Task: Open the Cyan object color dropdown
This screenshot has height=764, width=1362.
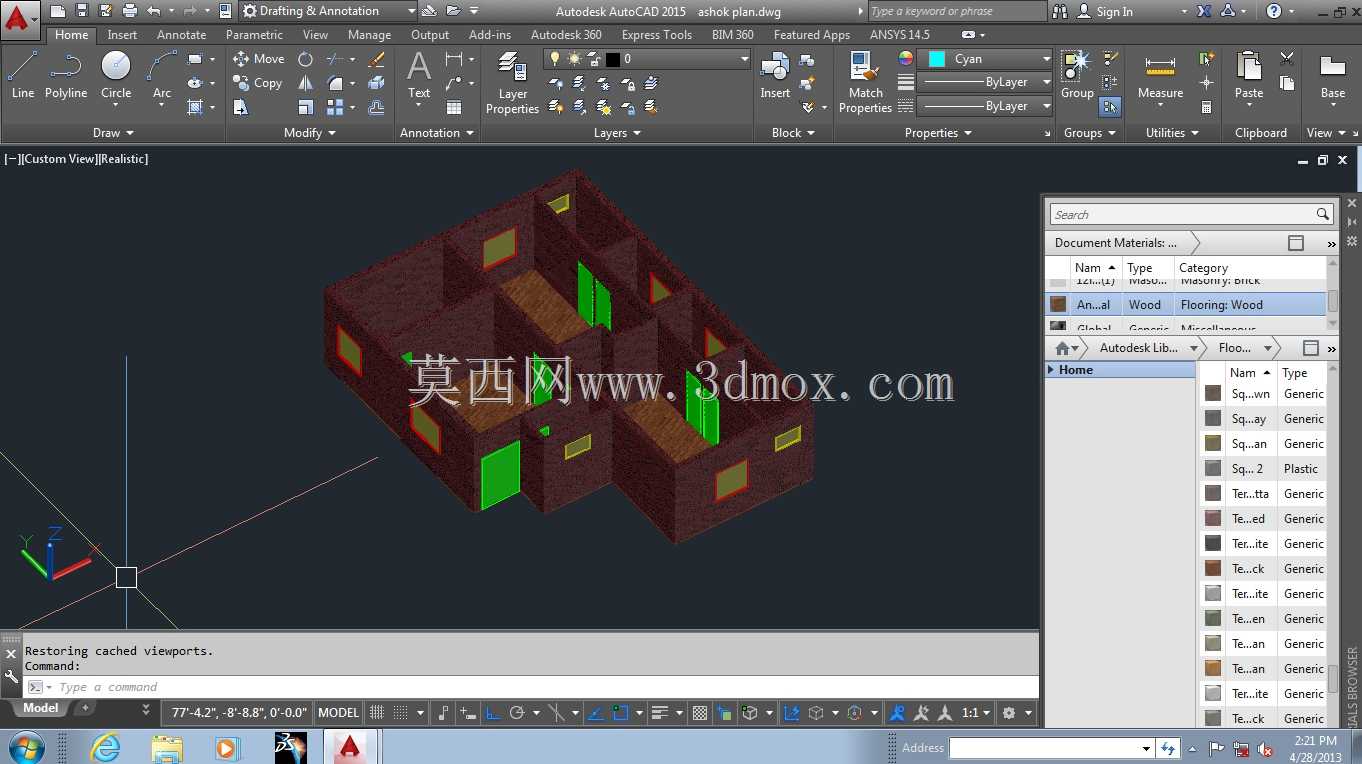Action: point(1046,59)
